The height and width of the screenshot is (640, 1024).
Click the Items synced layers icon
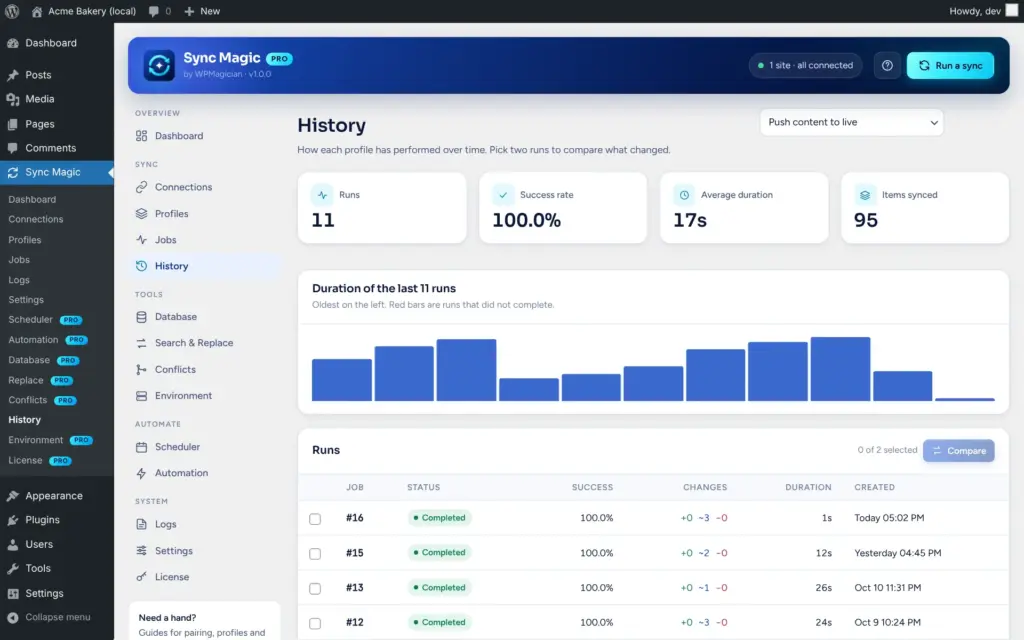pos(865,195)
